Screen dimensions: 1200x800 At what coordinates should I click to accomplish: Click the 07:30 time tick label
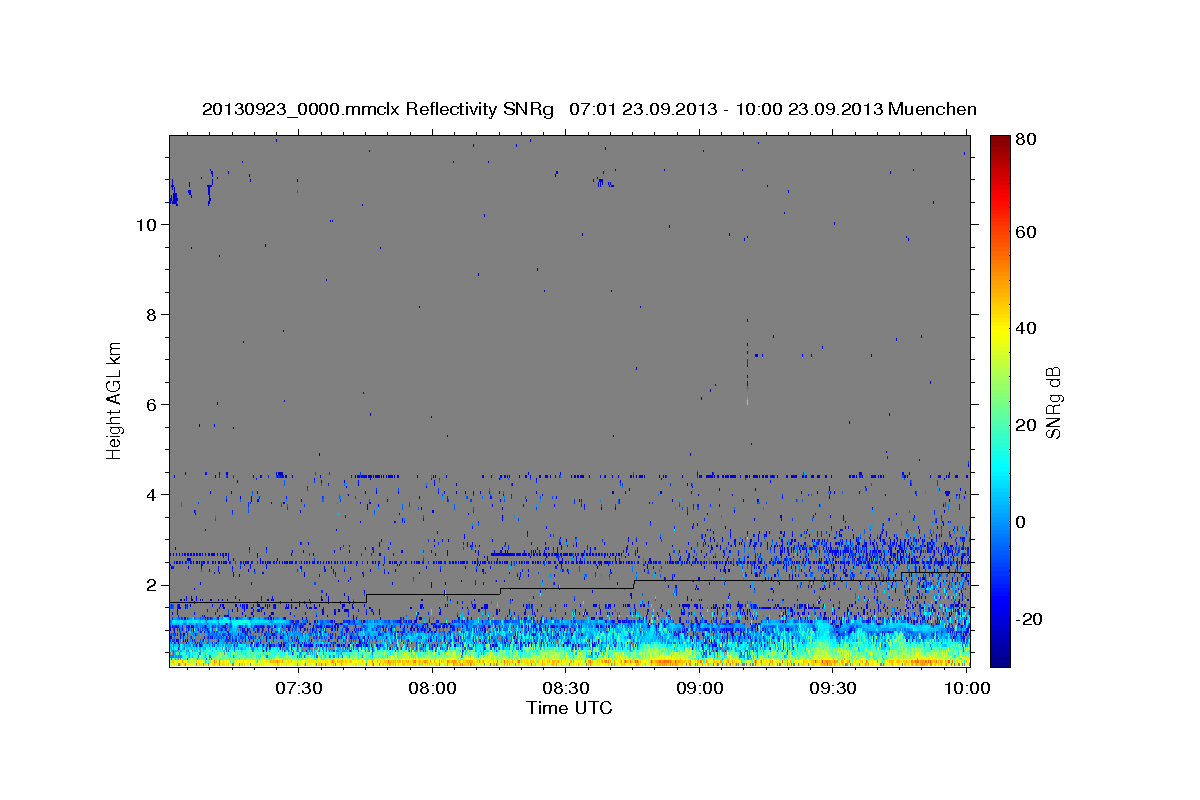pos(298,688)
